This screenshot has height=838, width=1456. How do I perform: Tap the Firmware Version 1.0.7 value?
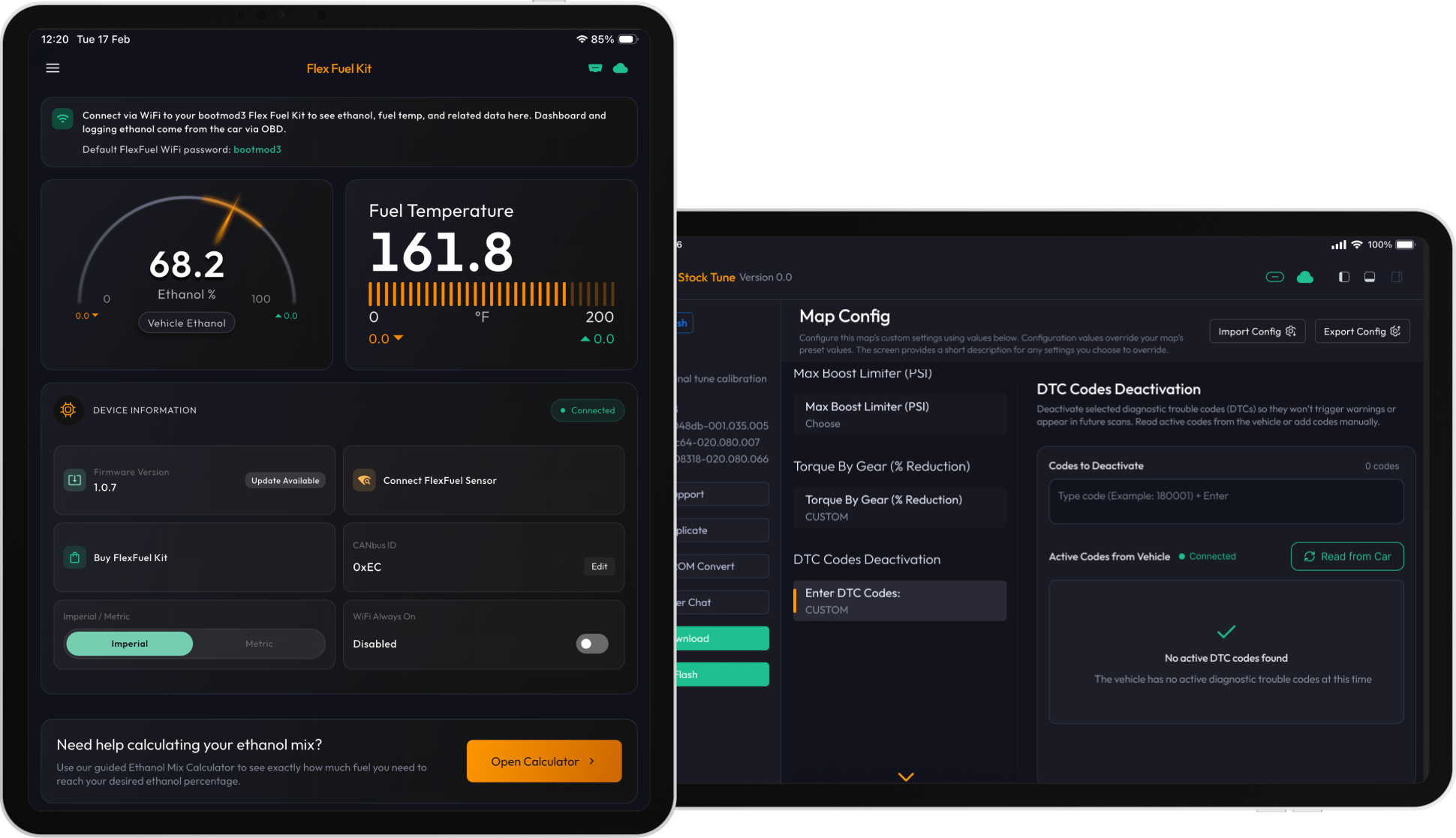(105, 488)
